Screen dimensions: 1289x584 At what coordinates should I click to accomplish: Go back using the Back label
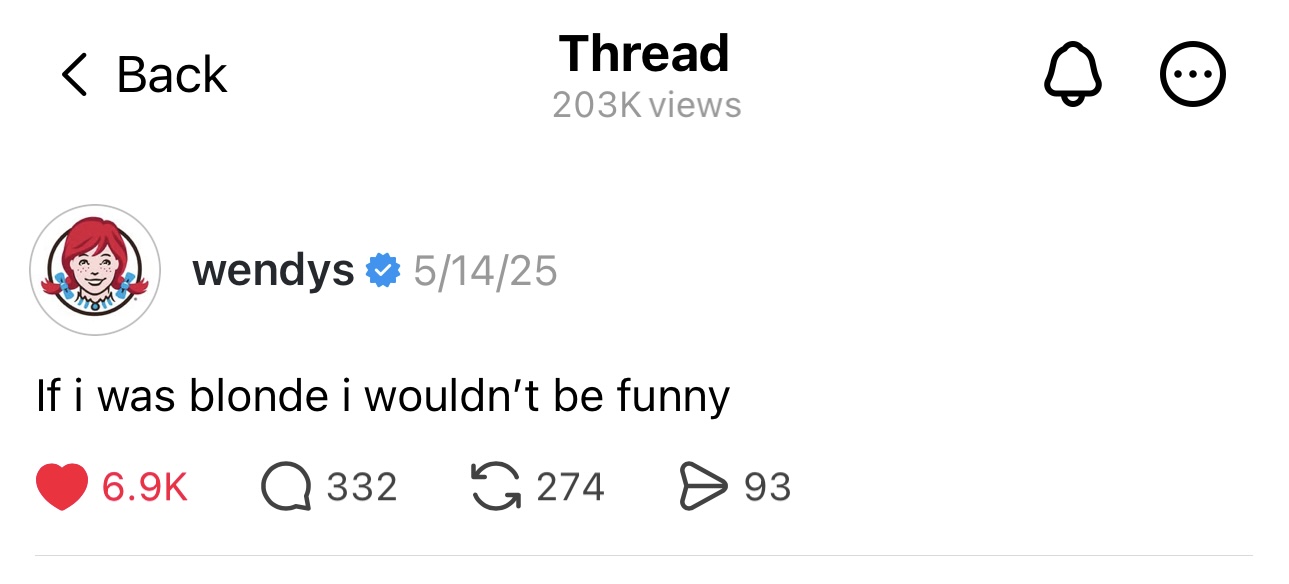172,75
